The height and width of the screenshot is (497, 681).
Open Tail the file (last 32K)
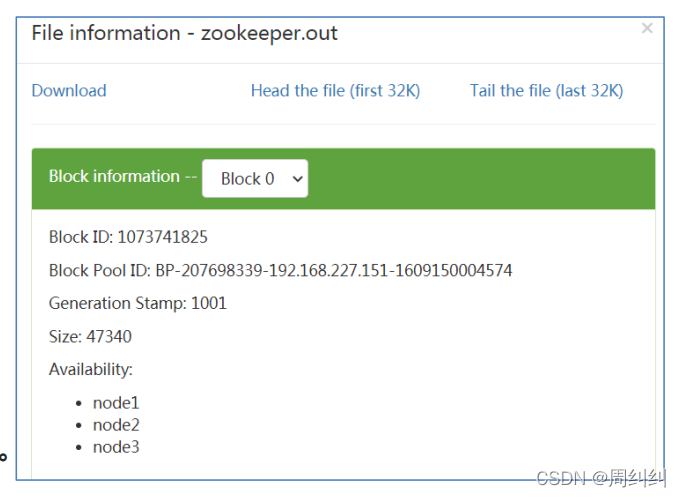click(546, 91)
